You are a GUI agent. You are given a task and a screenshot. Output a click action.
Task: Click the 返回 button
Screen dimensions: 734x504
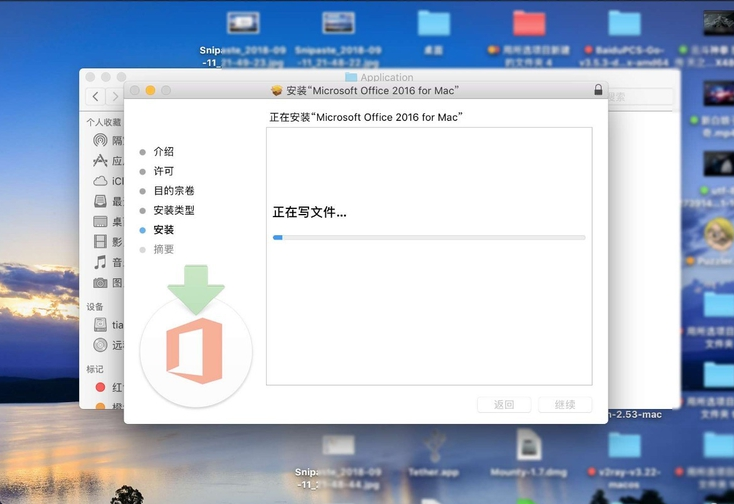504,405
